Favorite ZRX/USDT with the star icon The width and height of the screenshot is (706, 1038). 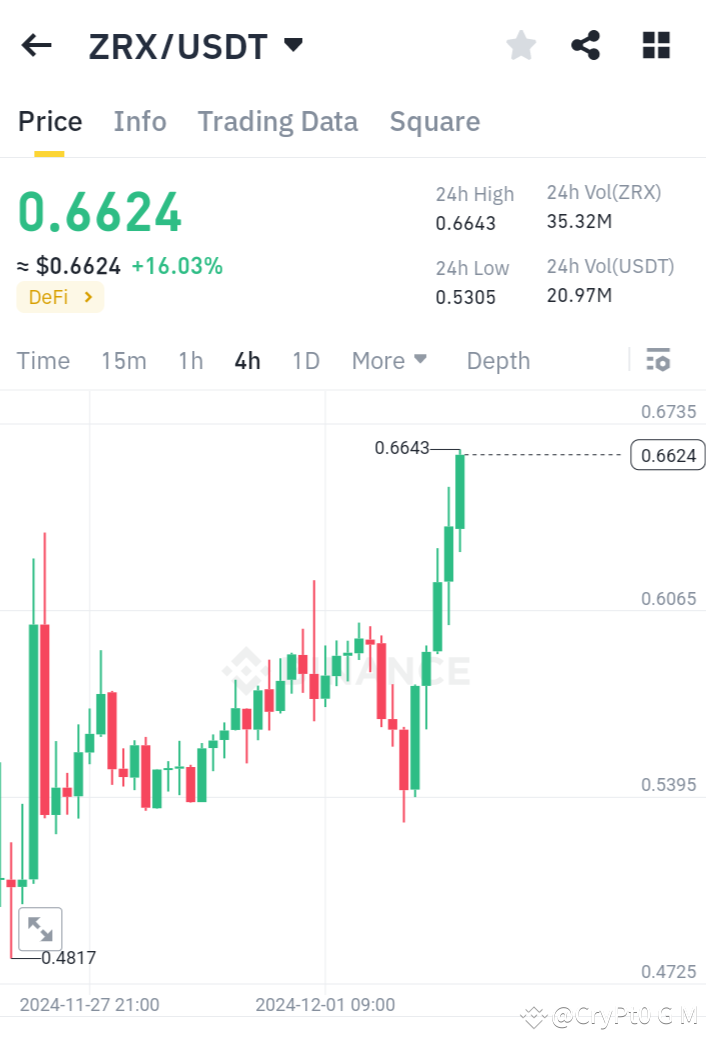pyautogui.click(x=520, y=45)
